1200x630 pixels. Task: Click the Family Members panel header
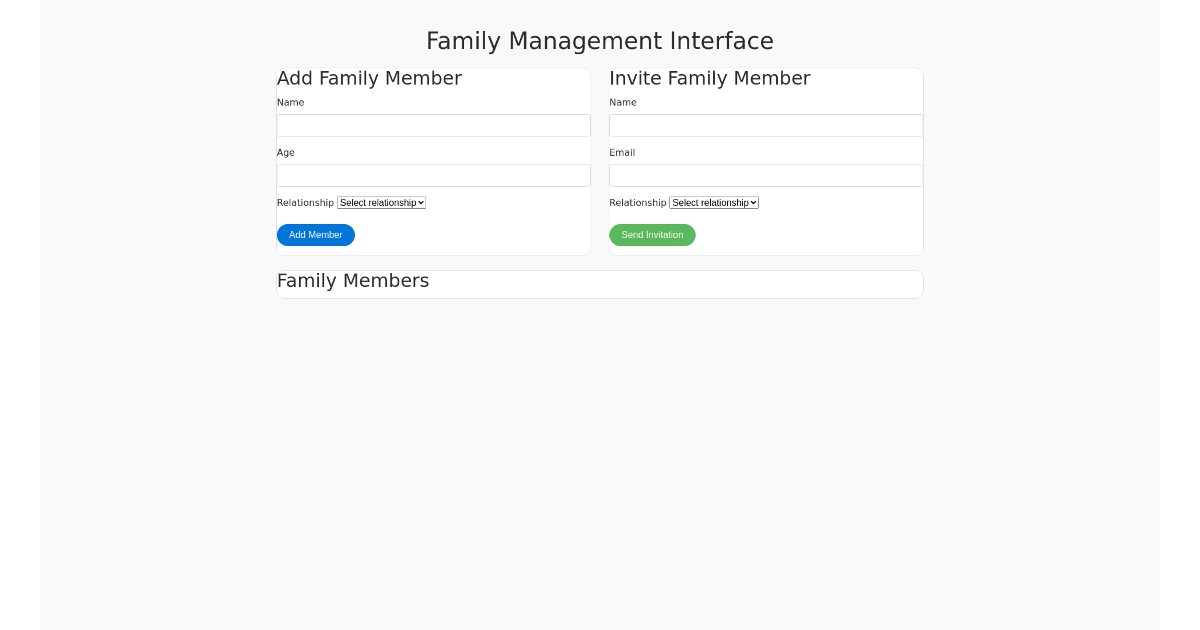pos(352,281)
